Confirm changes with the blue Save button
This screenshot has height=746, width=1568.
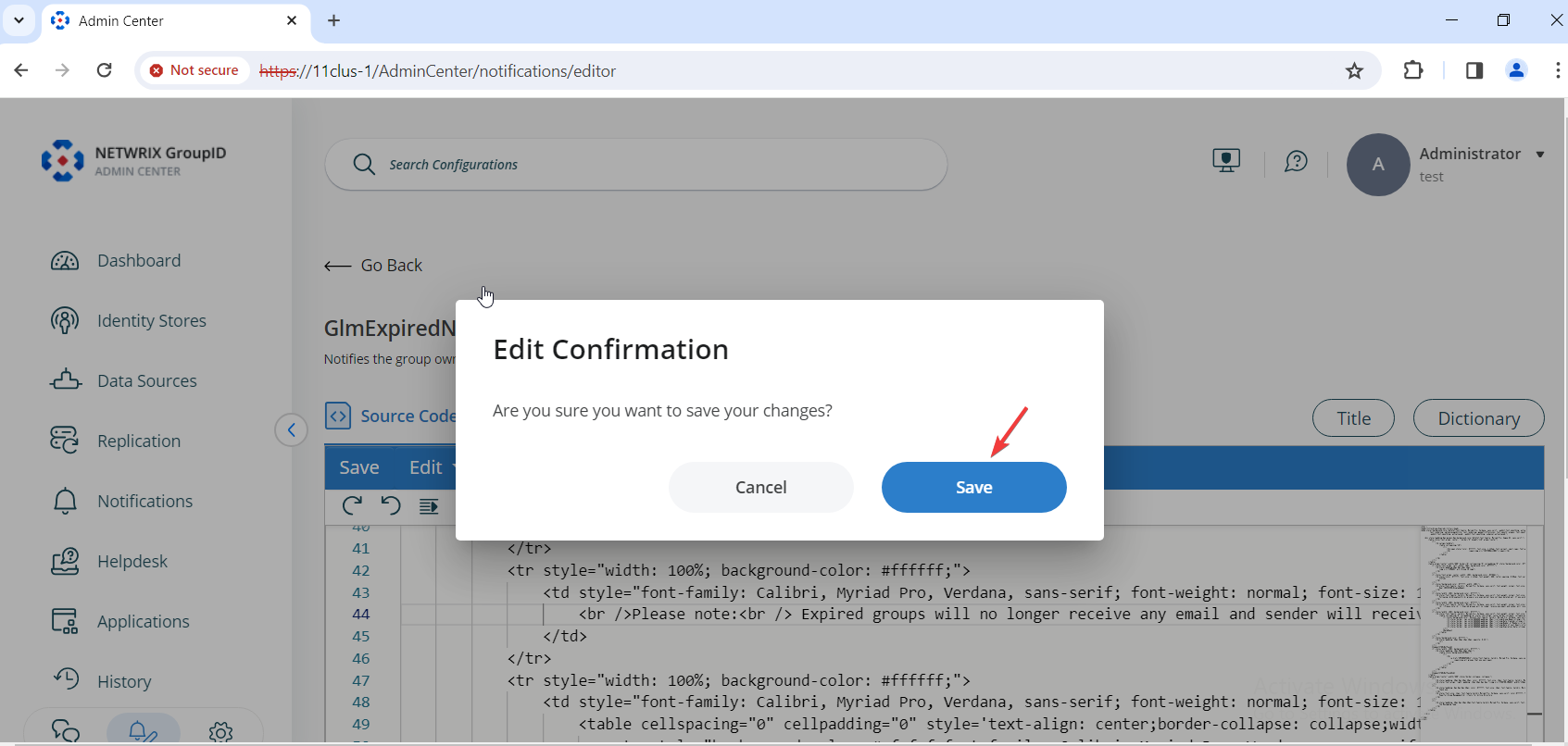point(973,487)
